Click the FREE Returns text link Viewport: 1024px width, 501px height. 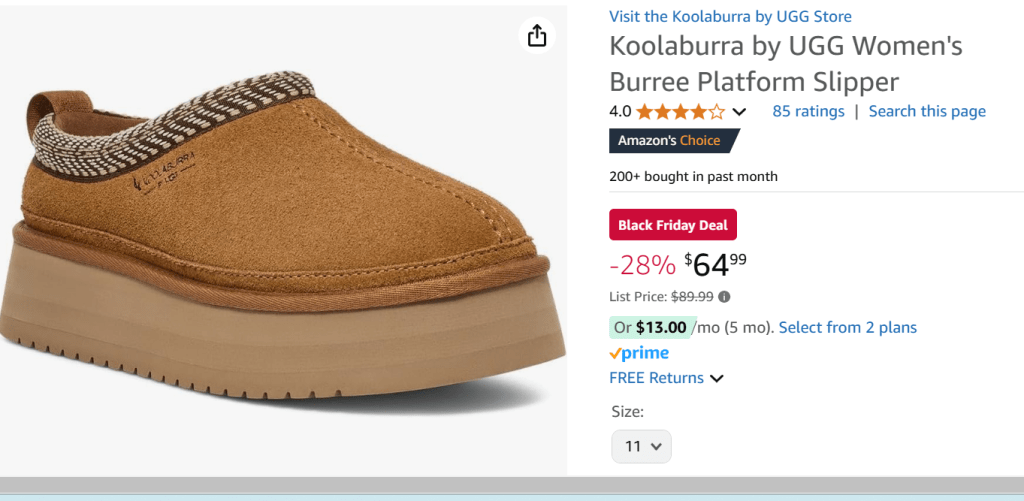pos(656,378)
